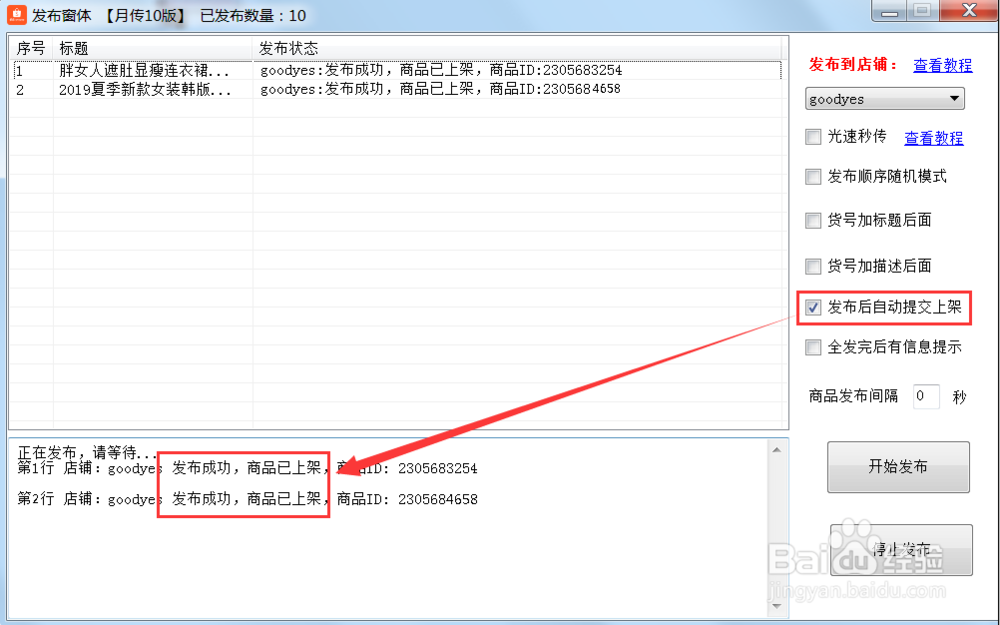Click the 开始发布 button
1000x625 pixels.
[898, 467]
